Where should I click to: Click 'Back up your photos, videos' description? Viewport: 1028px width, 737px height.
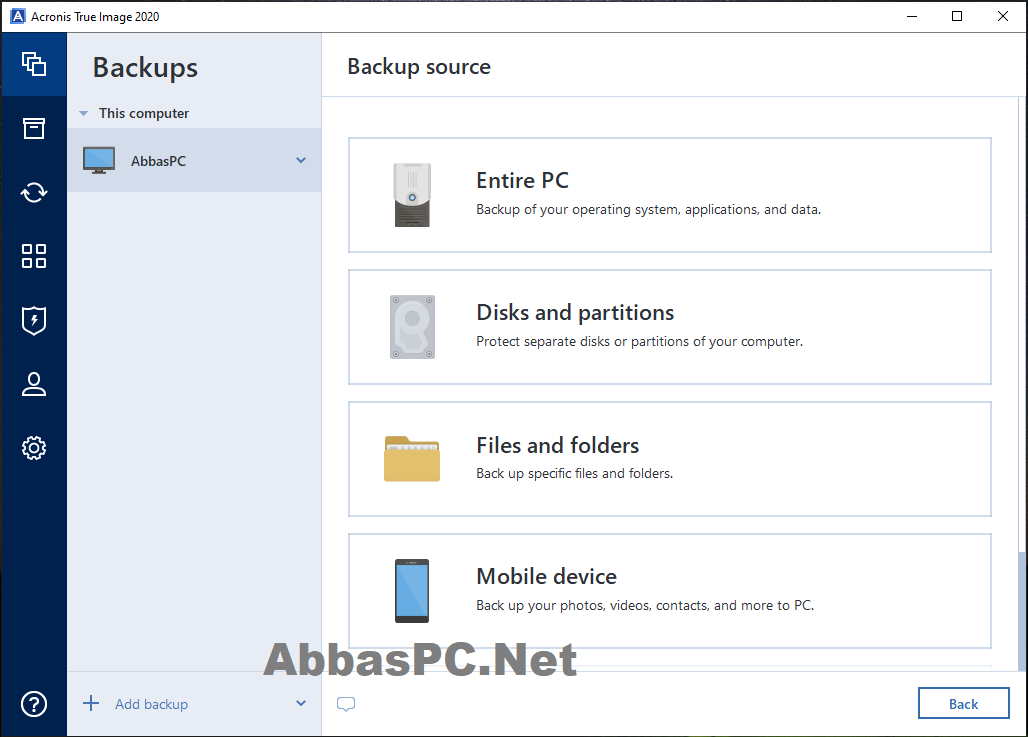[645, 605]
